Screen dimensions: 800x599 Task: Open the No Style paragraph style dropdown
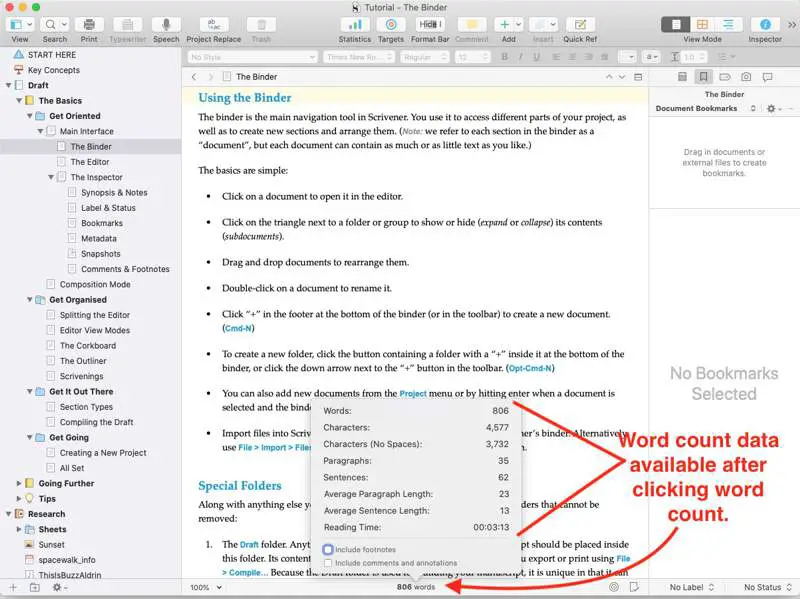[253, 57]
